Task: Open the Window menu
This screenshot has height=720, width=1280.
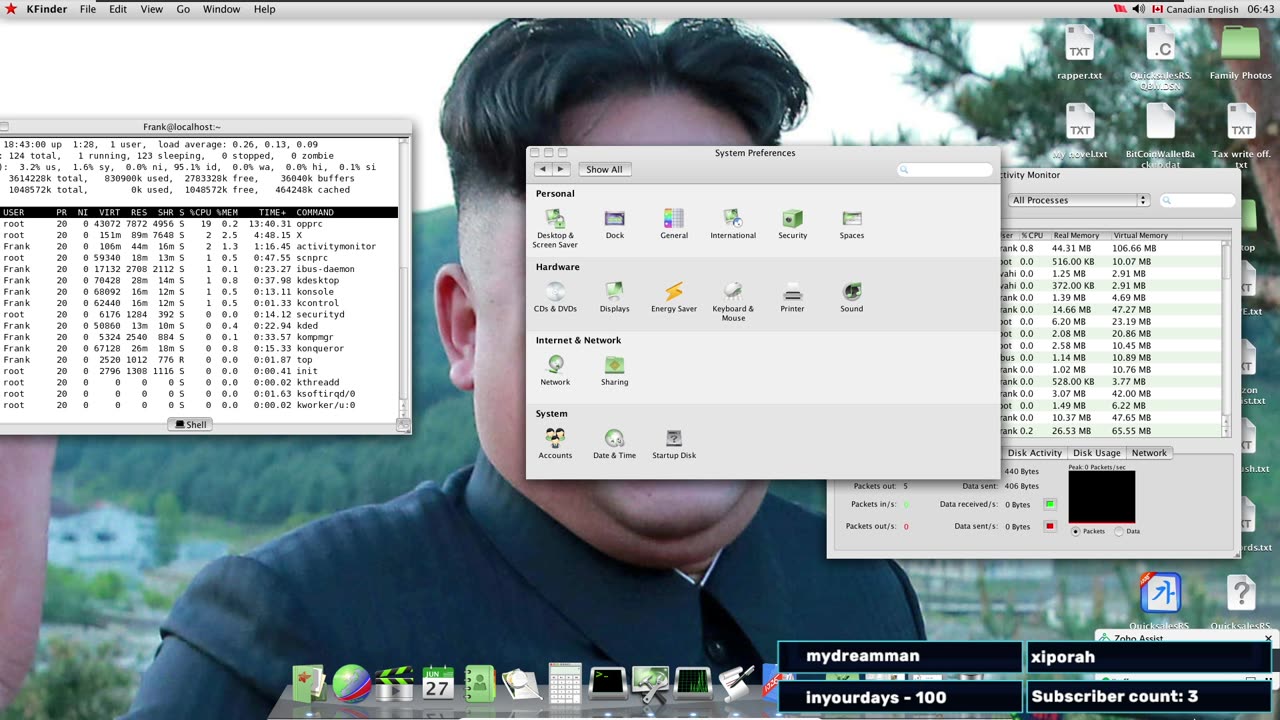Action: click(x=221, y=9)
